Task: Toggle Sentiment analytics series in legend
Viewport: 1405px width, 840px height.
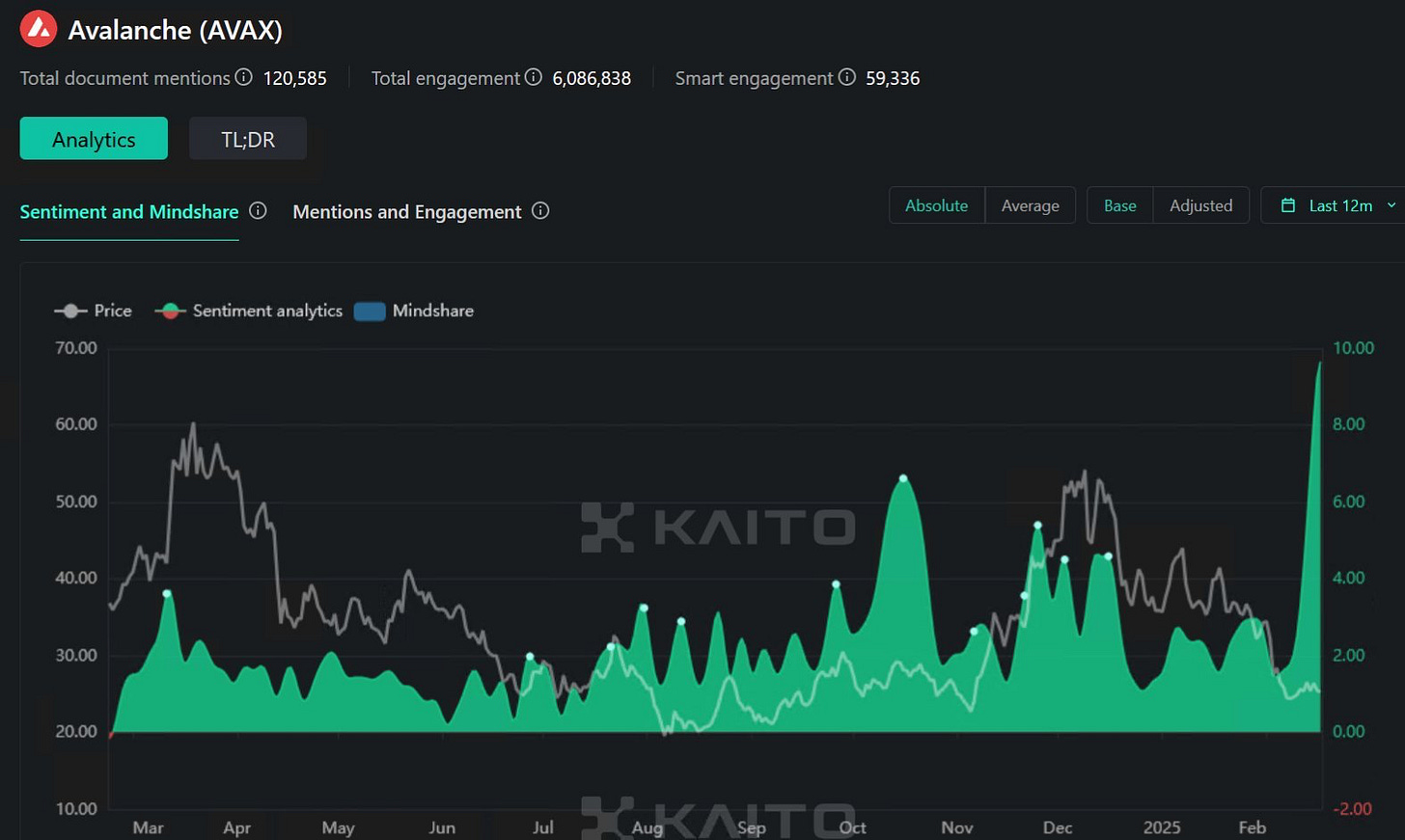Action: coord(248,311)
